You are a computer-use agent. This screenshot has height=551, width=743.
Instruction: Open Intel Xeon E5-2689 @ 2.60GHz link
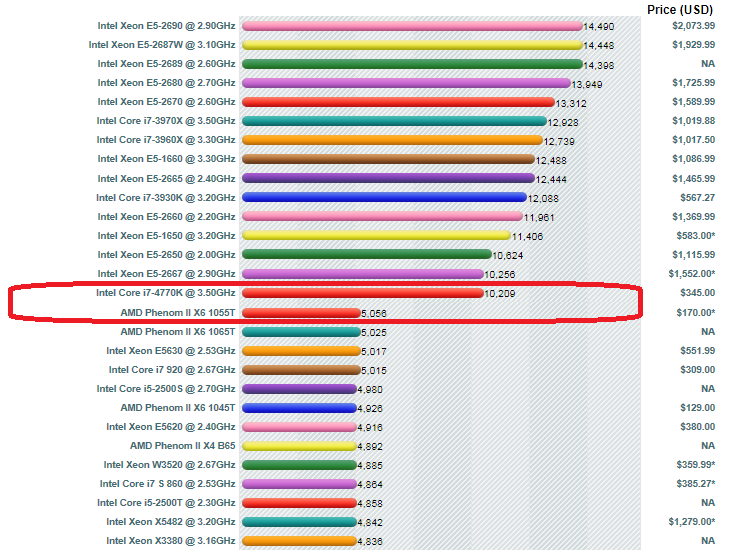coord(166,64)
